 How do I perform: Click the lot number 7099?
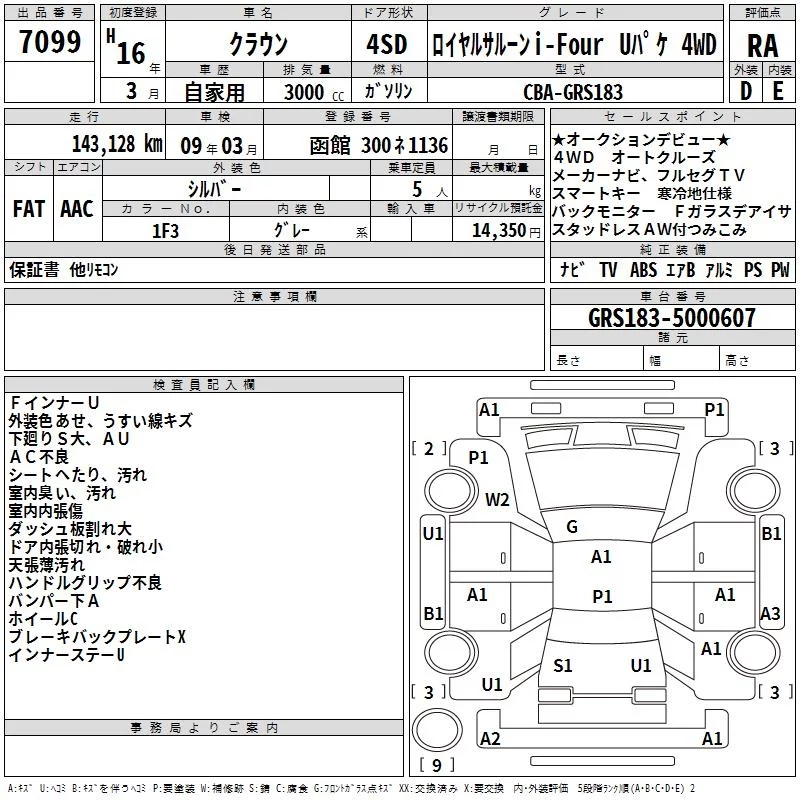pos(50,41)
